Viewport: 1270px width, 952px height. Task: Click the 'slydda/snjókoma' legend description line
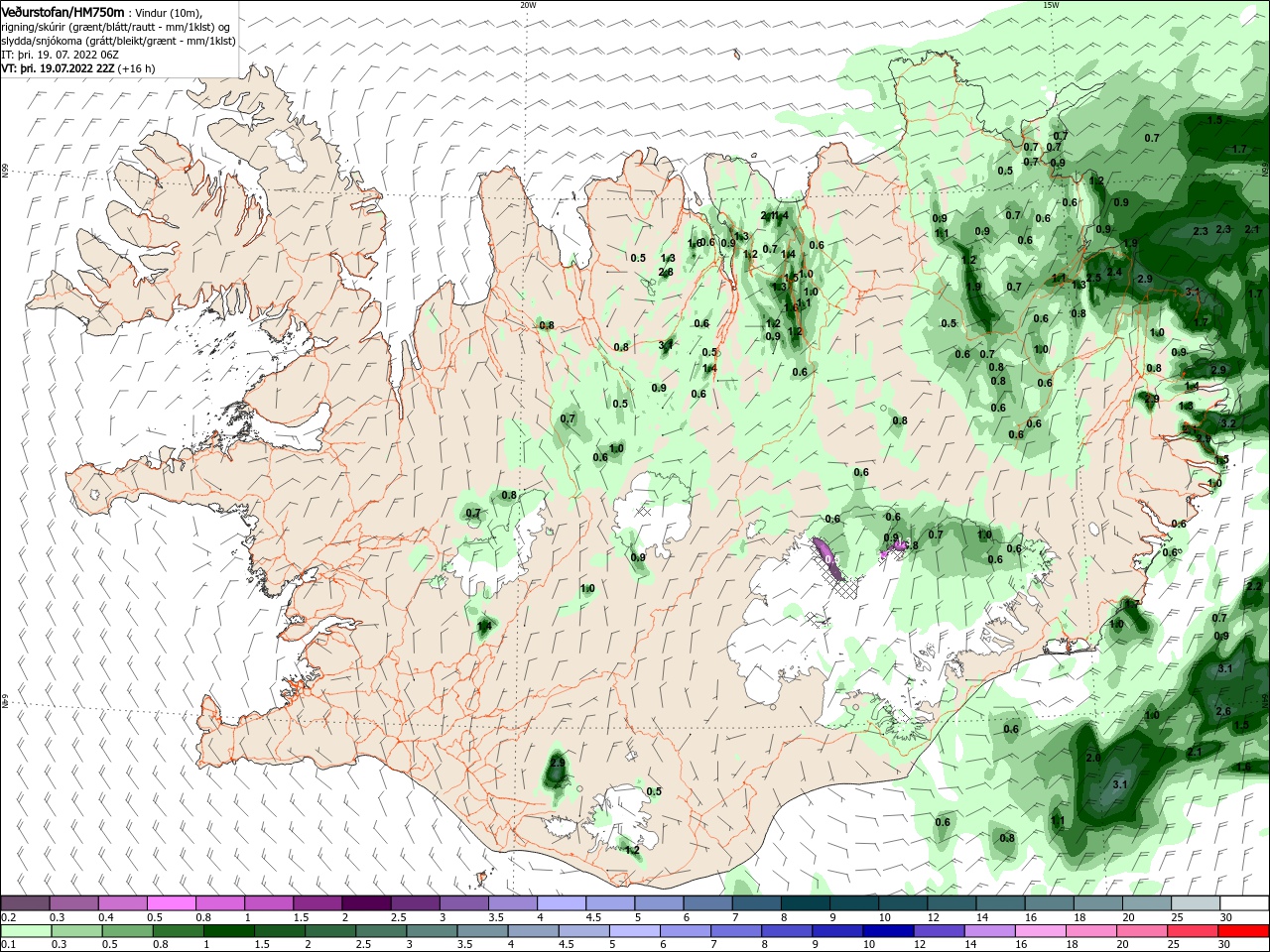pyautogui.click(x=118, y=41)
